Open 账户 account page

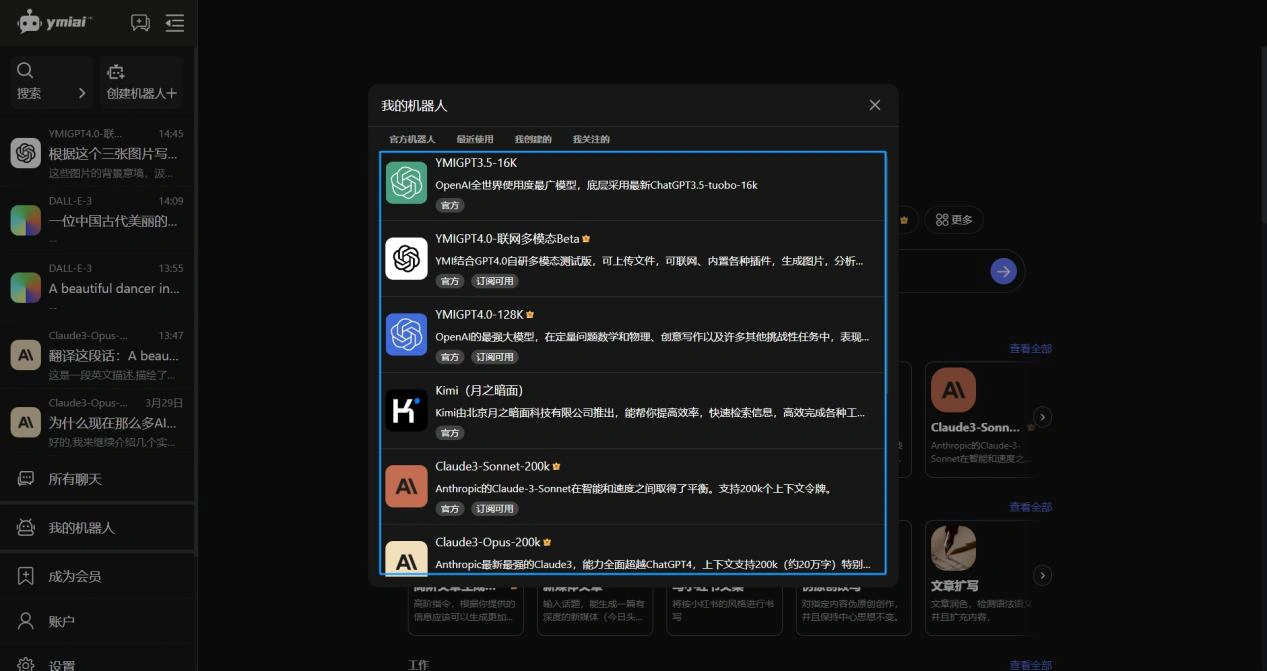point(98,621)
